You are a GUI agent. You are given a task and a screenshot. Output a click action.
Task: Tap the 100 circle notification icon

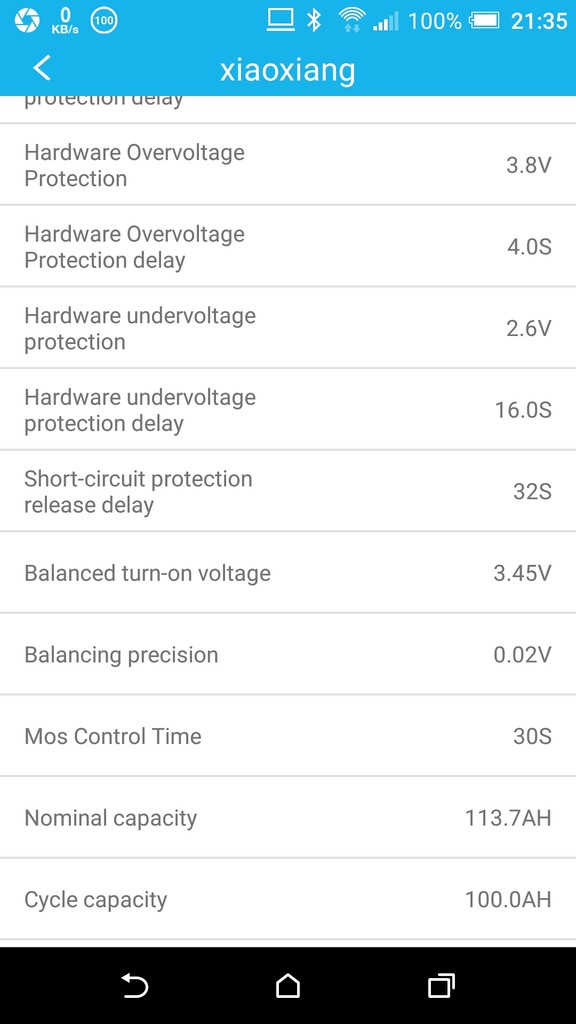coord(104,21)
